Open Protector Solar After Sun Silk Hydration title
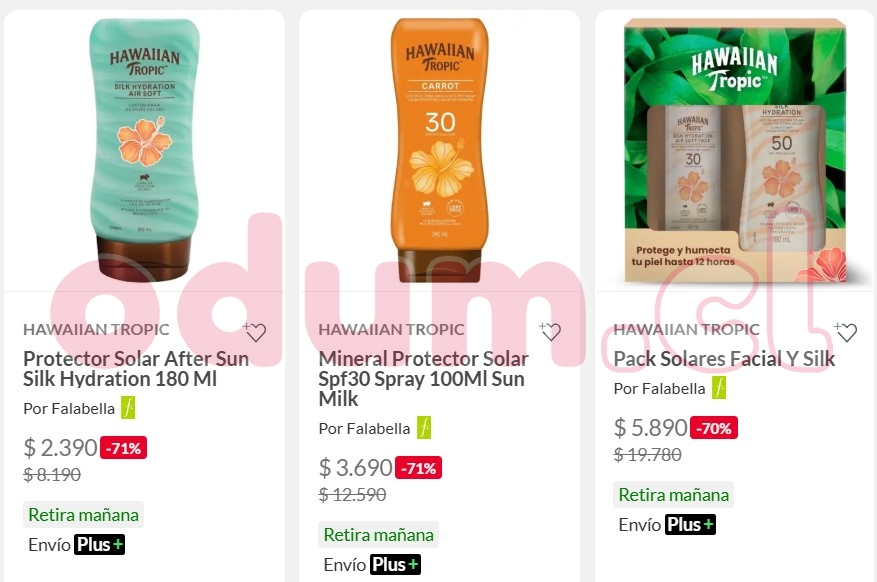The image size is (877, 582). pos(136,368)
